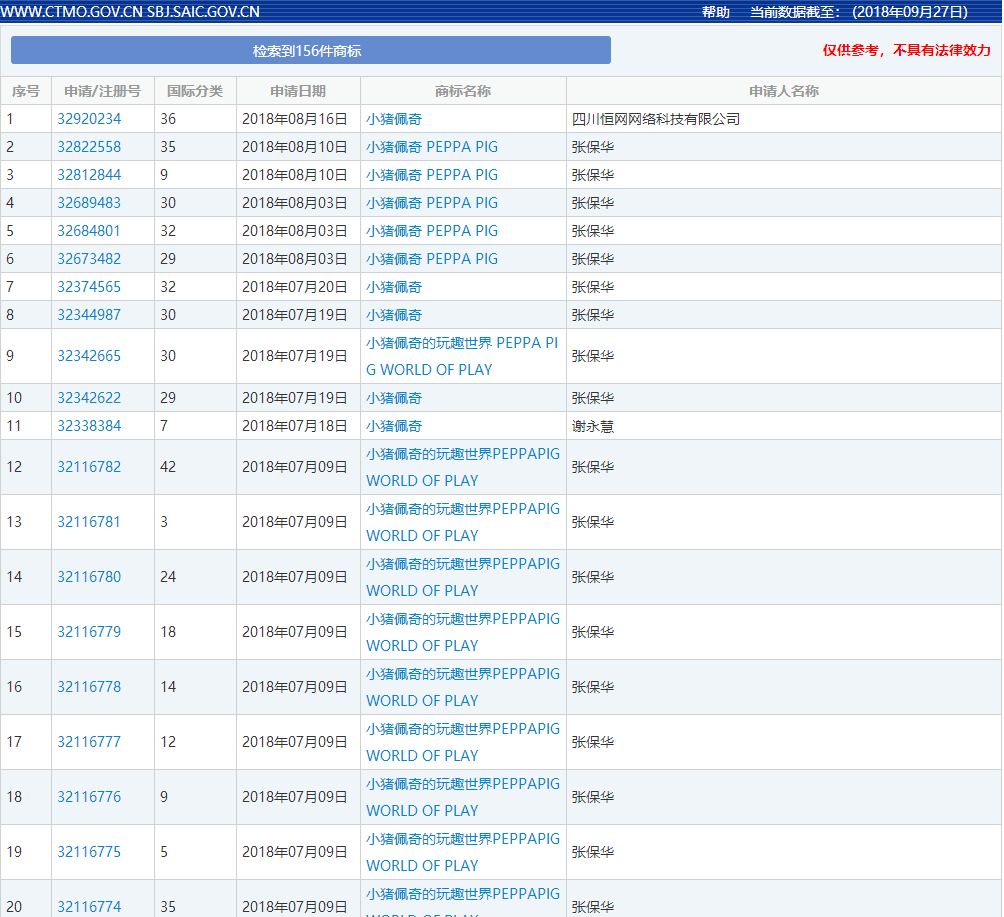
Task: Open application number 32116775
Action: click(x=89, y=852)
